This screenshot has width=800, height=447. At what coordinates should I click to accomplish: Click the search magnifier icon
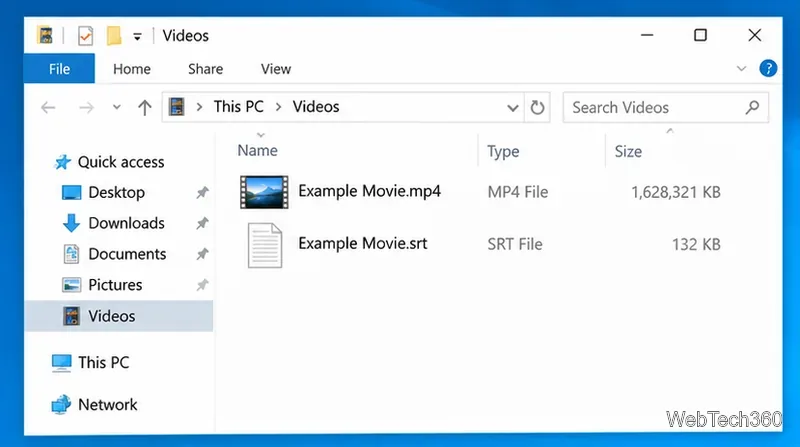tap(752, 107)
